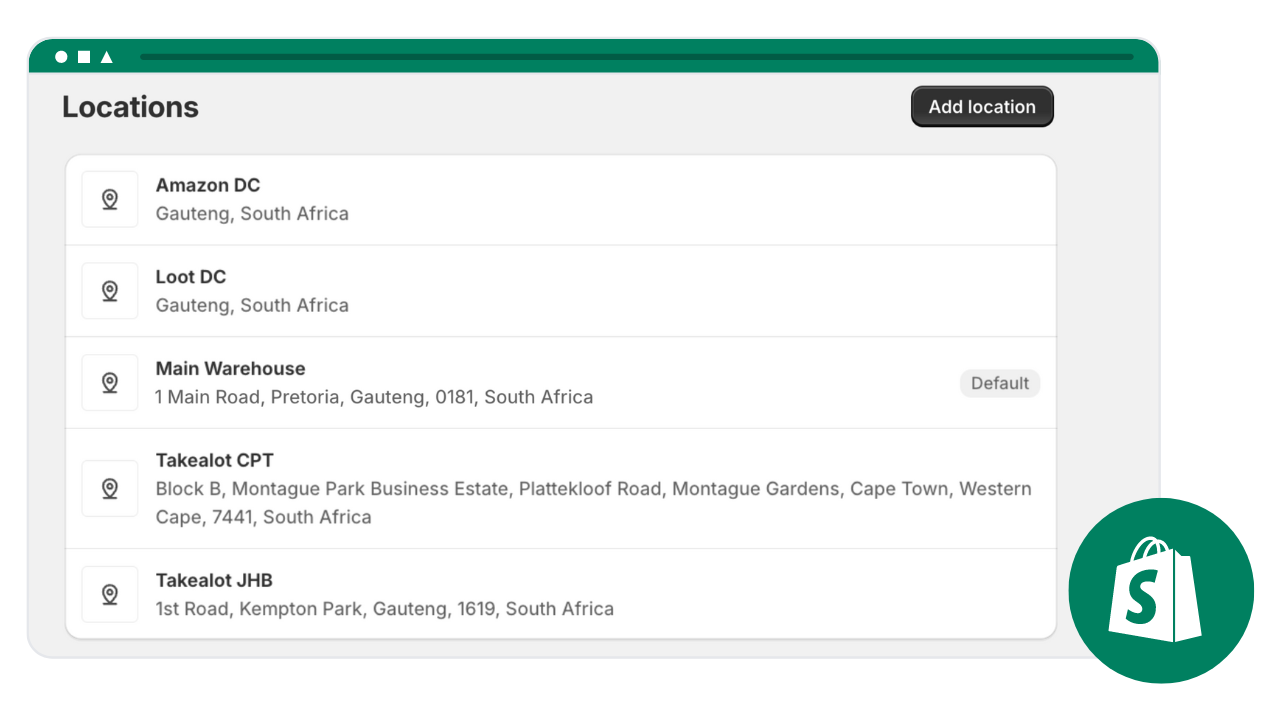Image resolution: width=1280 pixels, height=720 pixels.
Task: Click the Takealot CPT location pin icon
Action: (x=110, y=489)
